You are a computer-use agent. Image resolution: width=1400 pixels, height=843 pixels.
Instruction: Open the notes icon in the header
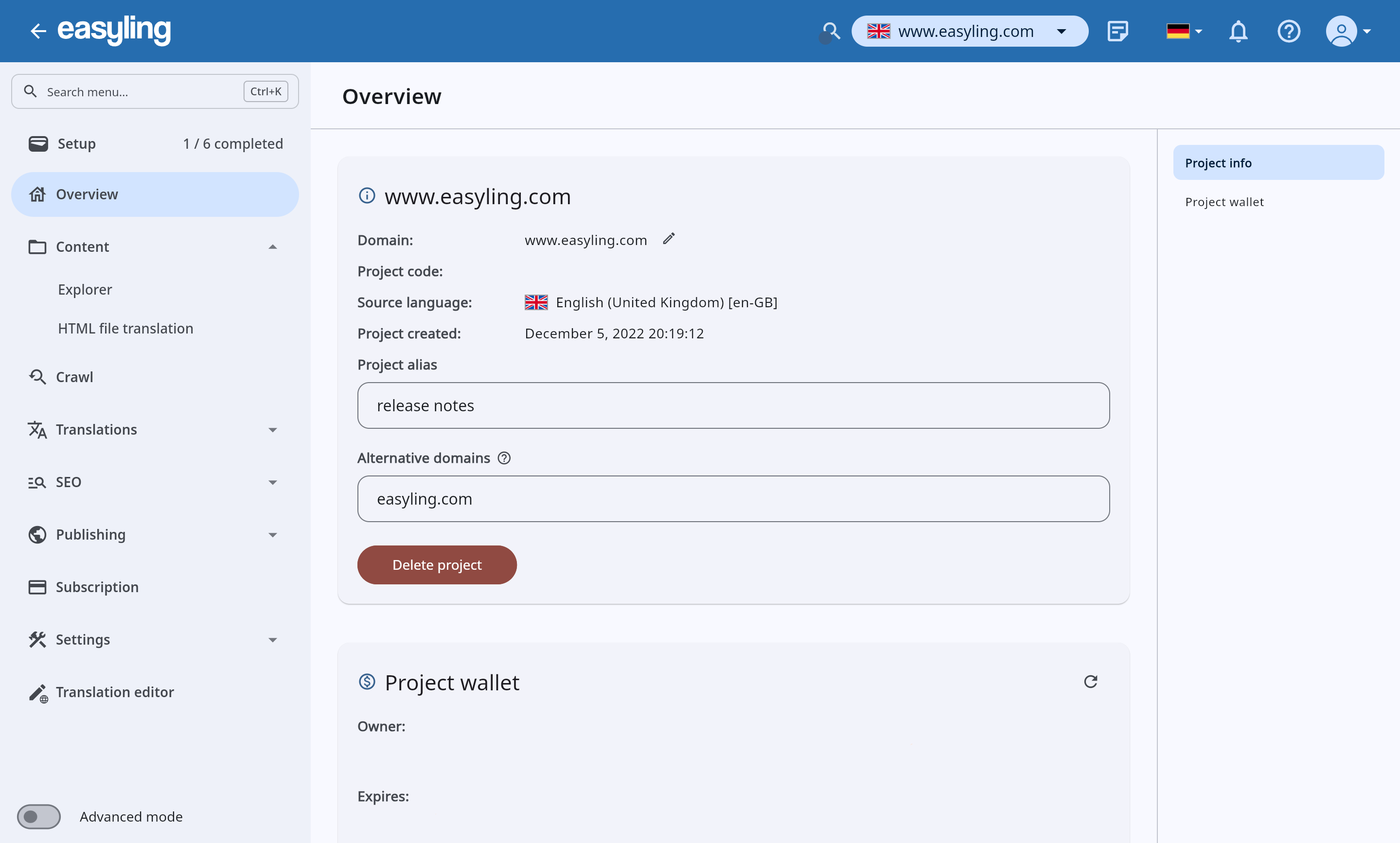point(1117,31)
